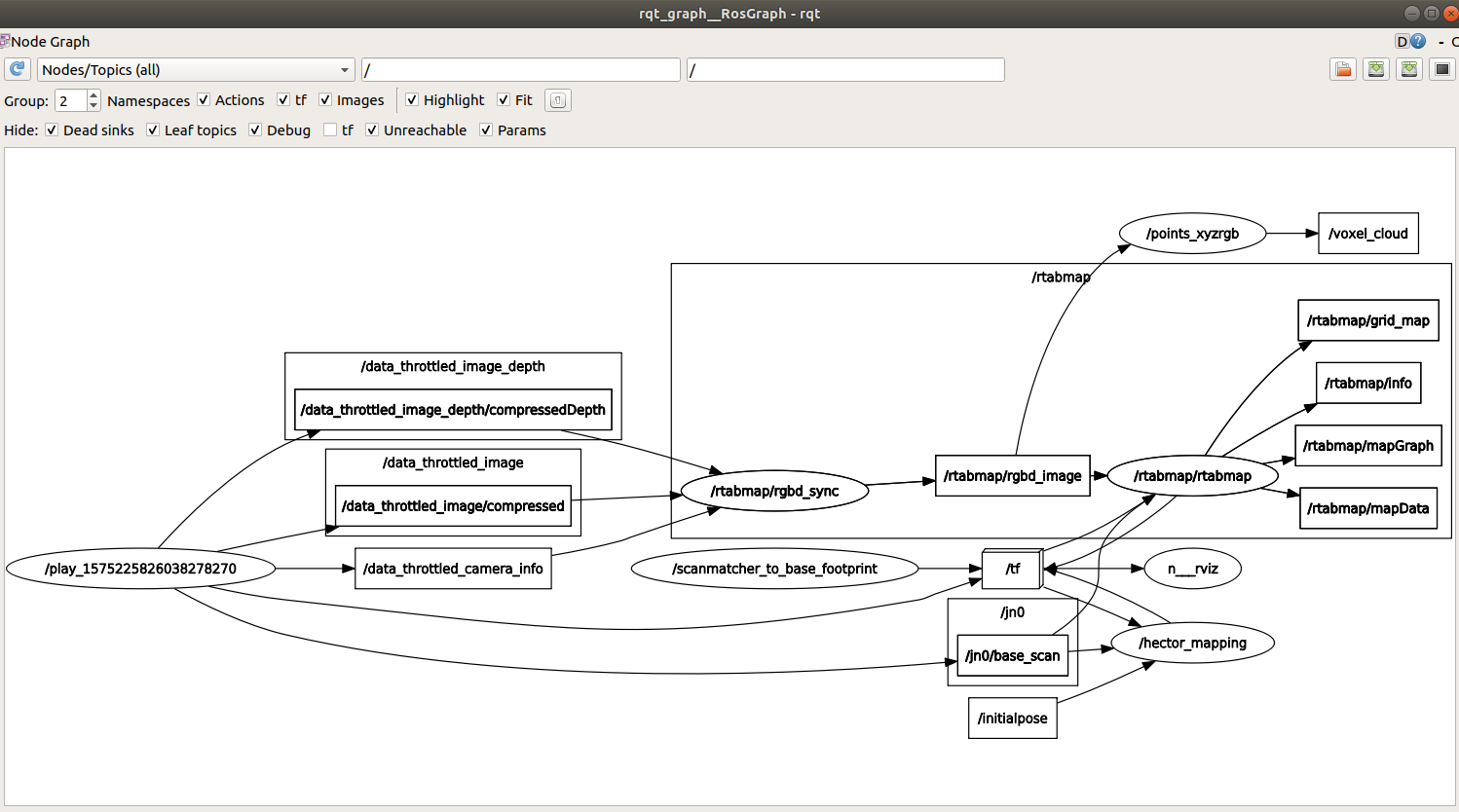Uncheck the Highlight checkbox

point(412,100)
